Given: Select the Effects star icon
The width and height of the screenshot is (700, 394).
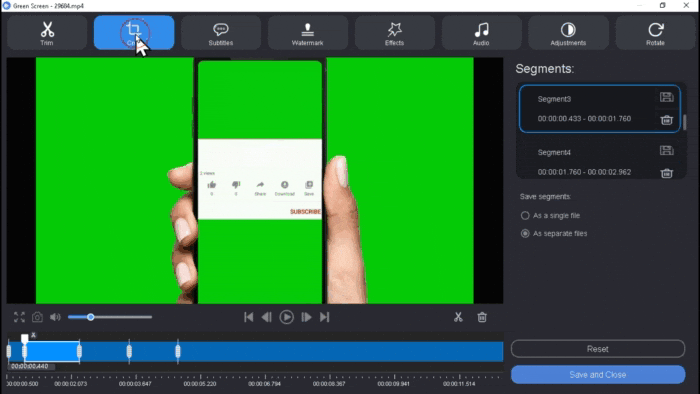Looking at the screenshot, I should coord(394,30).
